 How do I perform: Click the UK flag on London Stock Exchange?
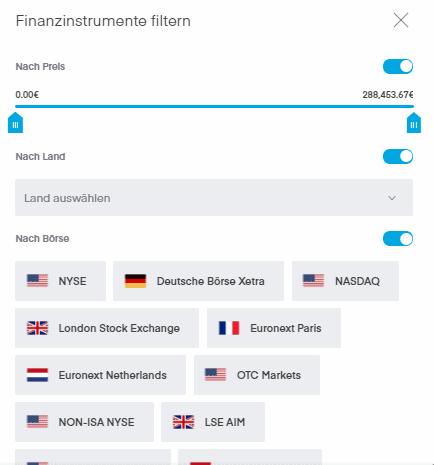(x=37, y=328)
